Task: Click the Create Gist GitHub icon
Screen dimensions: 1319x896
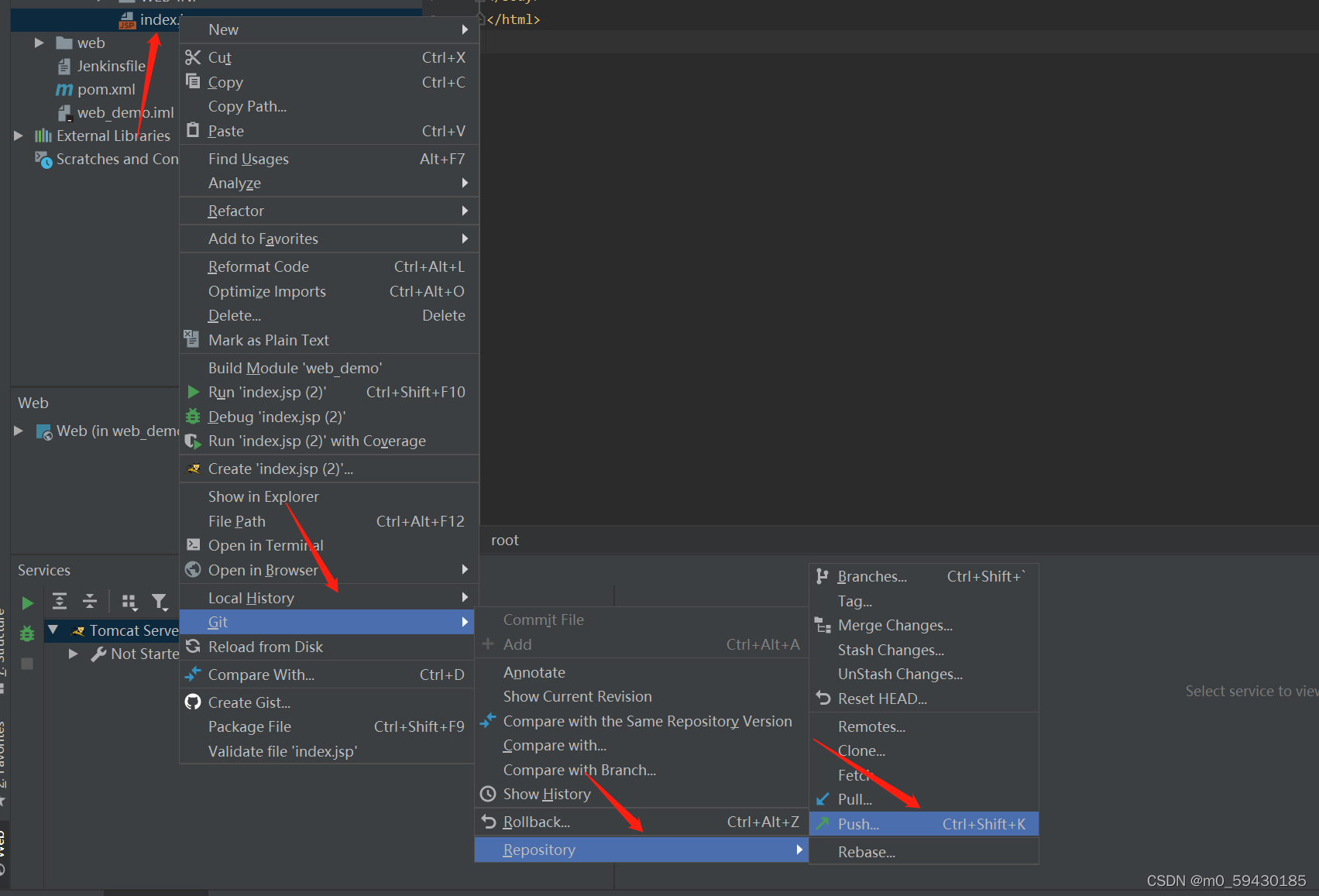Action: coord(193,702)
